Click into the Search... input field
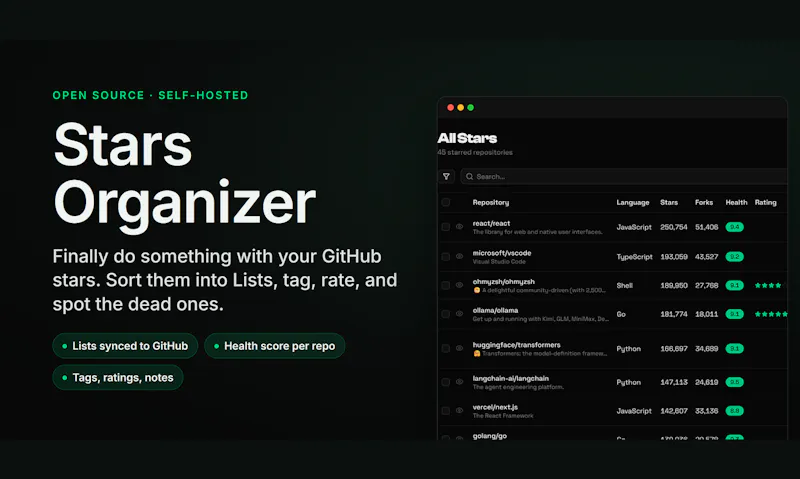 (x=623, y=177)
